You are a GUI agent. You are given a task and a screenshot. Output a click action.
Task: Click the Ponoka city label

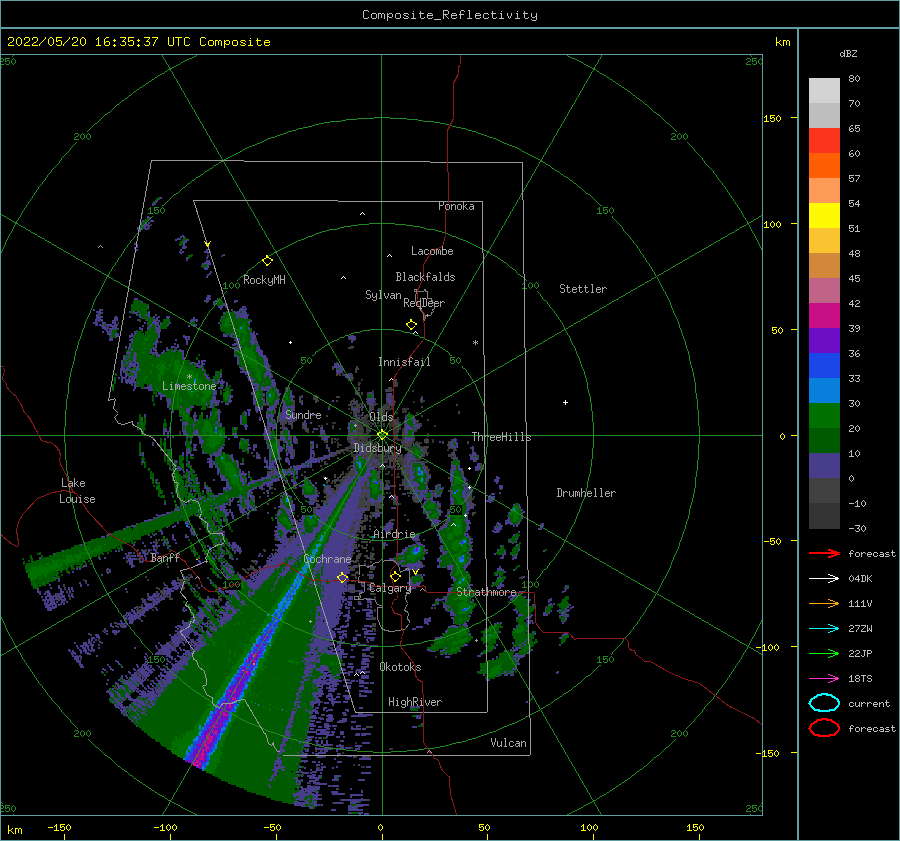(456, 206)
